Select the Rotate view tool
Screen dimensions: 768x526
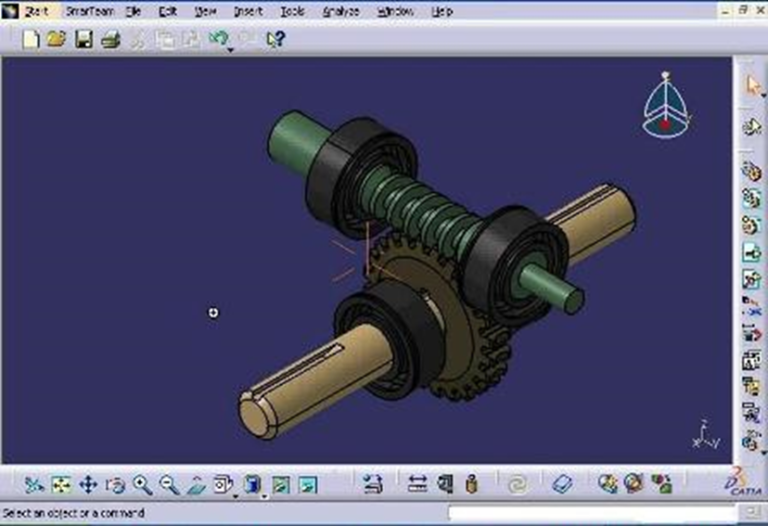[x=114, y=485]
